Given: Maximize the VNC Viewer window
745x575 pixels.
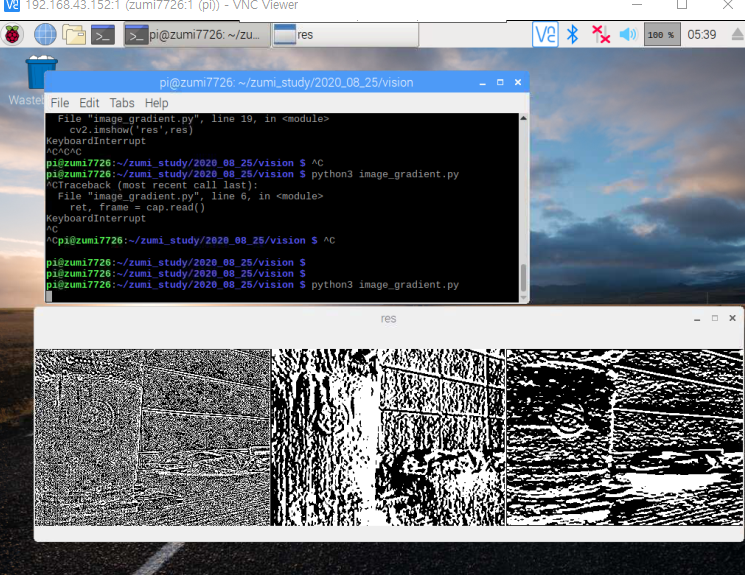Looking at the screenshot, I should coord(682,5).
